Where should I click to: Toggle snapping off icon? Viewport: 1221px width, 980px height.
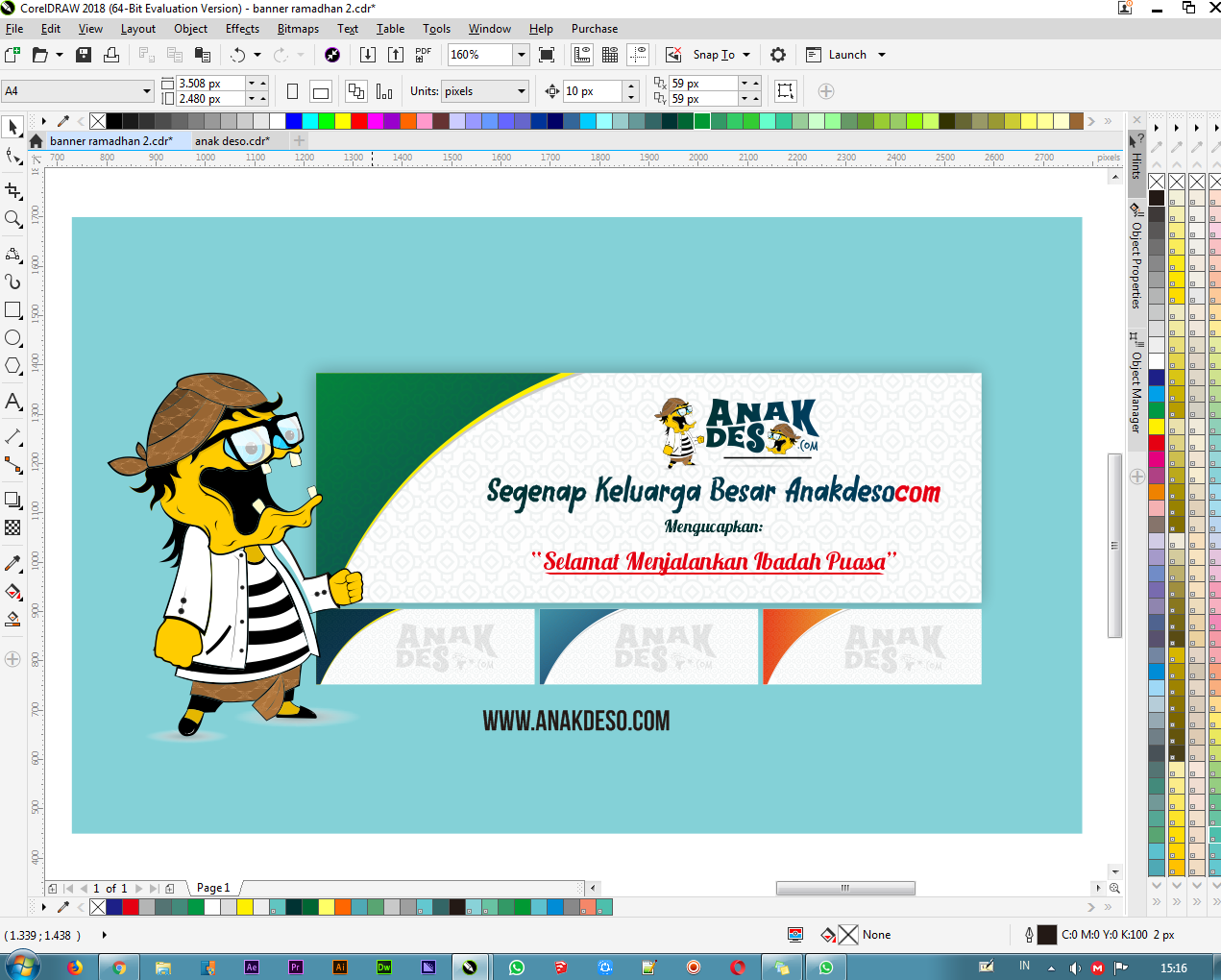673,55
